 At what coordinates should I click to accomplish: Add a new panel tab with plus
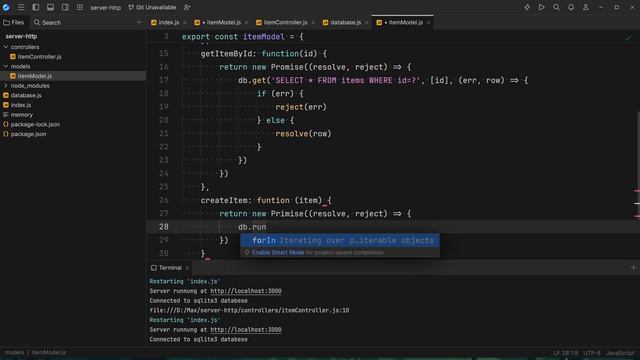139,22
